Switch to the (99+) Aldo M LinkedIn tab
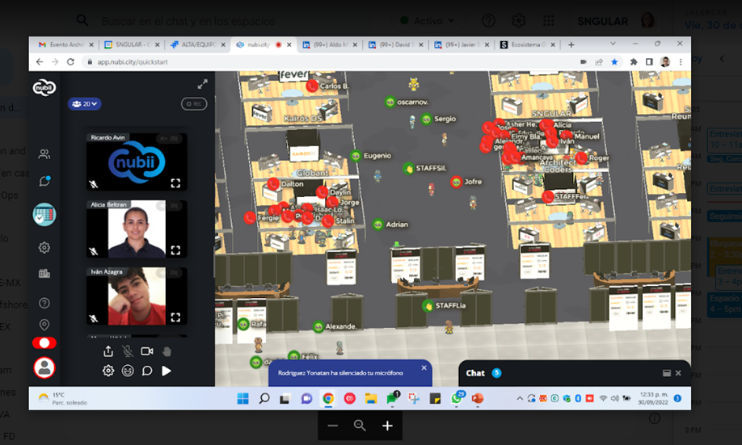 (x=330, y=44)
